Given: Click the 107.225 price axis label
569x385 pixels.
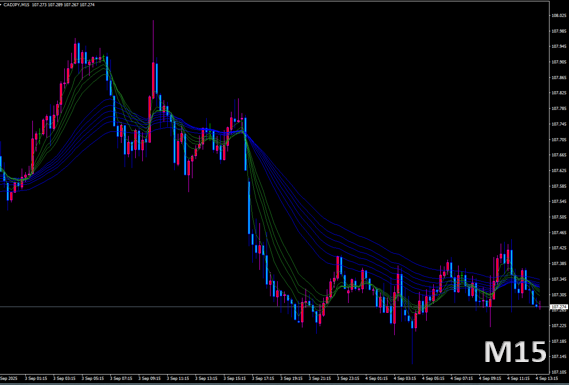Looking at the screenshot, I should (x=559, y=326).
